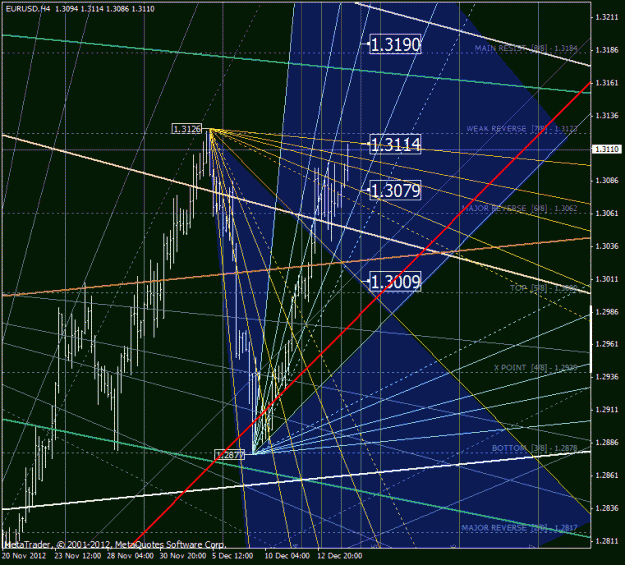Click the X POINT [4/8] level label
625x565 pixels.
[x=536, y=368]
